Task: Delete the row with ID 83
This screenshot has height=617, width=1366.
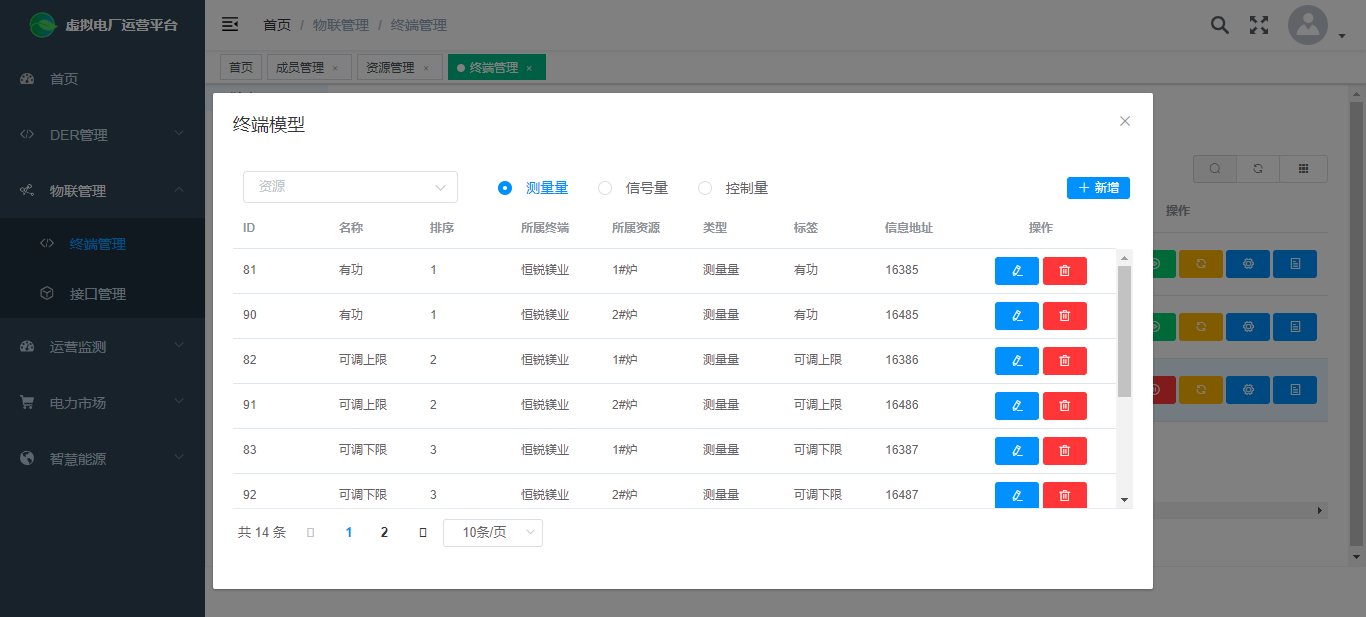Action: (x=1064, y=451)
